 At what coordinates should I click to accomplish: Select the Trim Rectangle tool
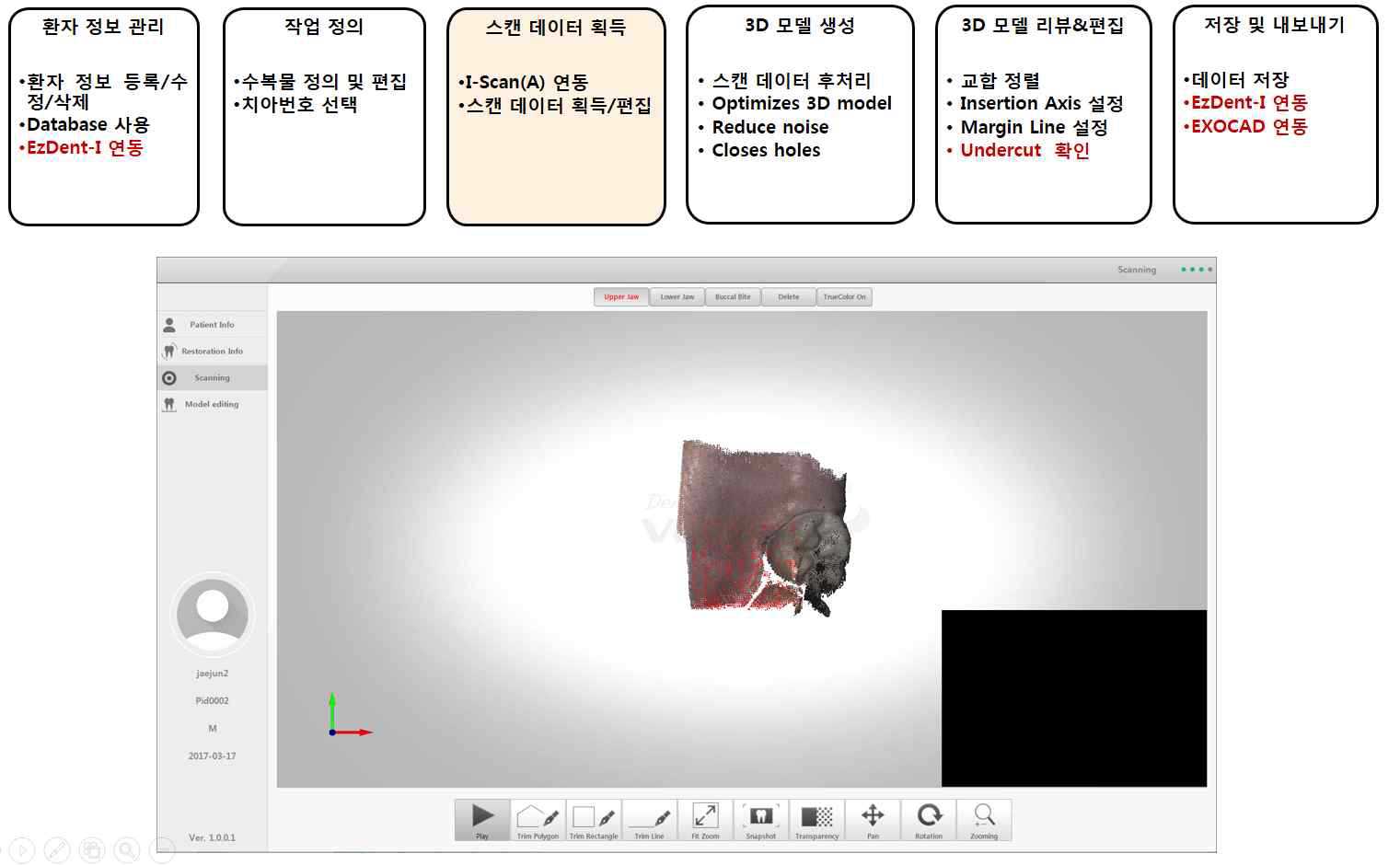point(594,820)
